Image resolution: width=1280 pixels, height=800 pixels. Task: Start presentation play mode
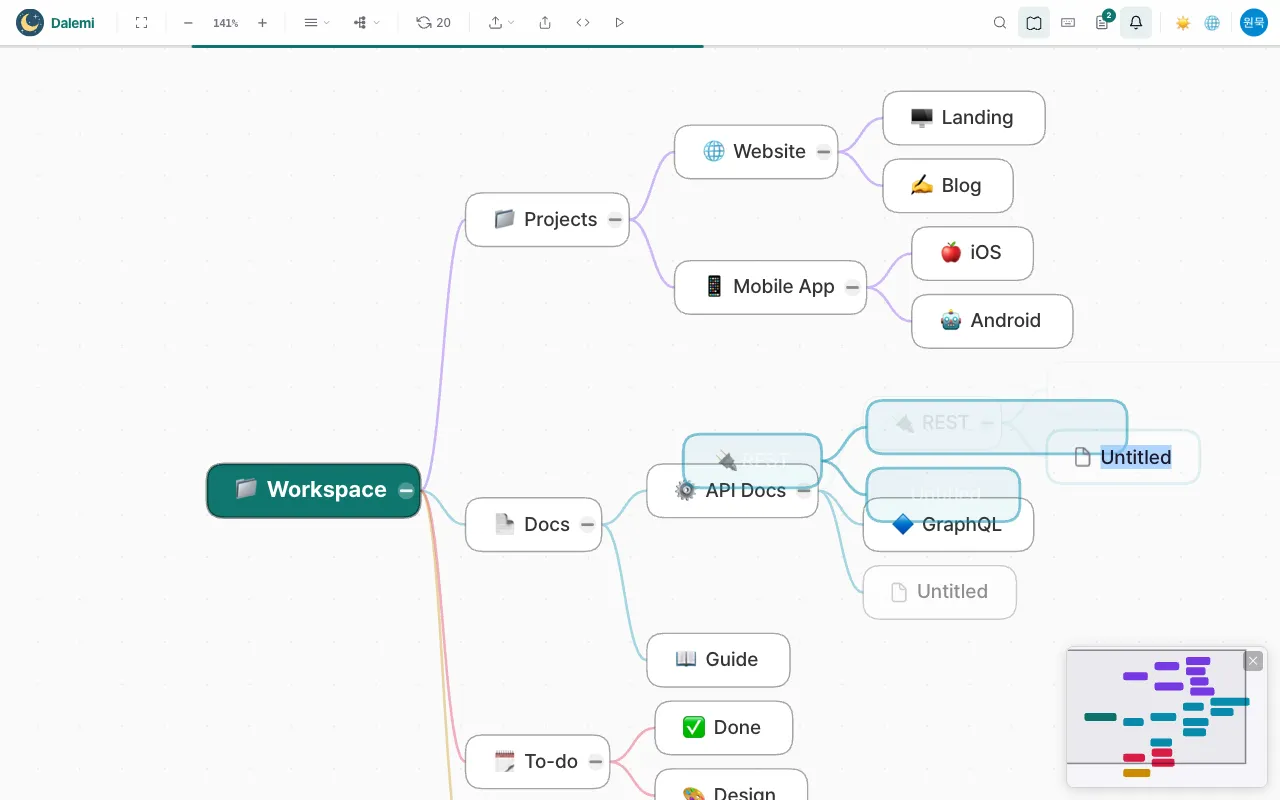pos(620,22)
